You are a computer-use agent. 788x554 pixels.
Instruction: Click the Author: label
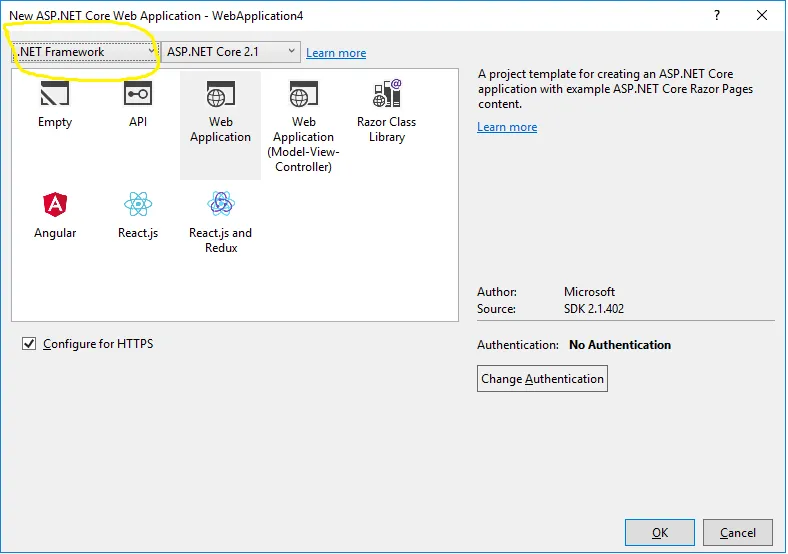point(497,292)
